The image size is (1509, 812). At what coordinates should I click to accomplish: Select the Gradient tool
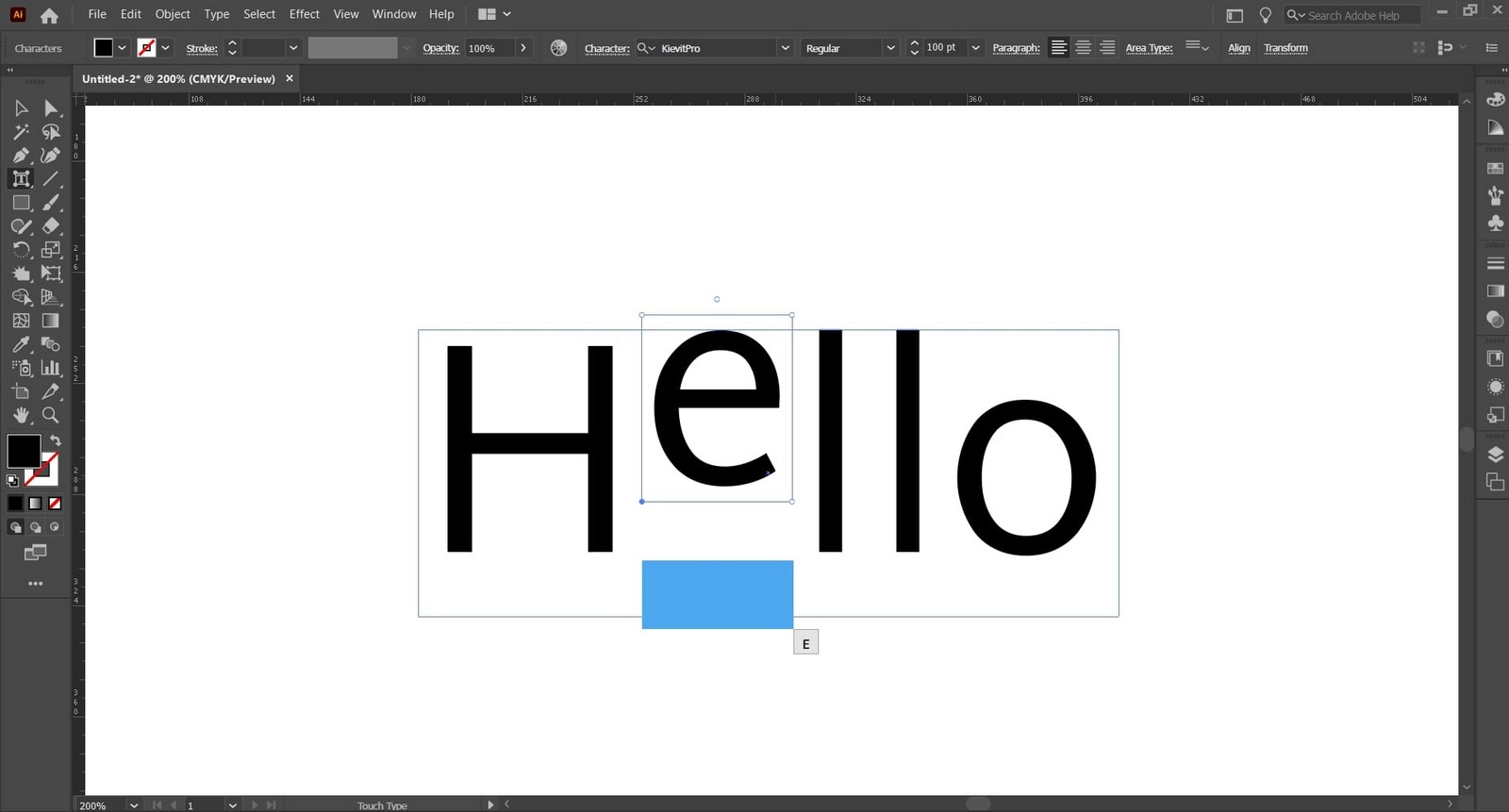pyautogui.click(x=51, y=321)
